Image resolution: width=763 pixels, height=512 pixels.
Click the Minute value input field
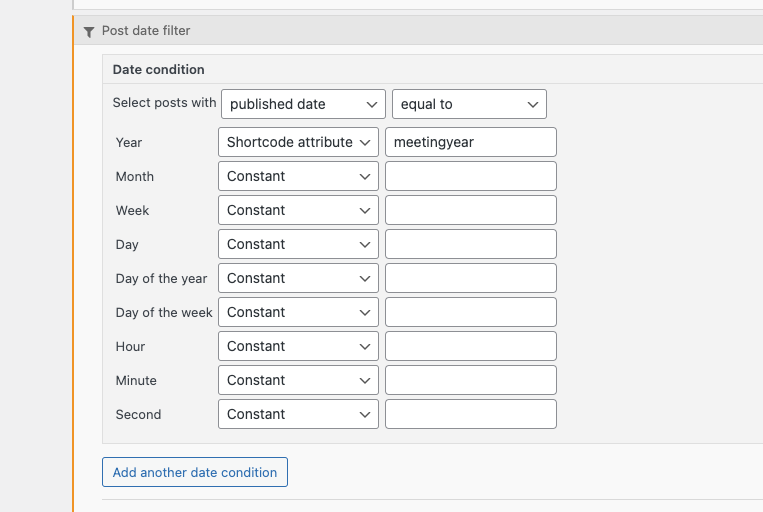pyautogui.click(x=471, y=380)
